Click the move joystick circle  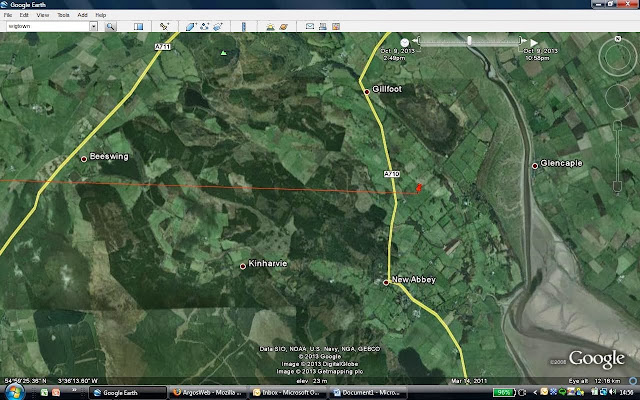pos(618,97)
